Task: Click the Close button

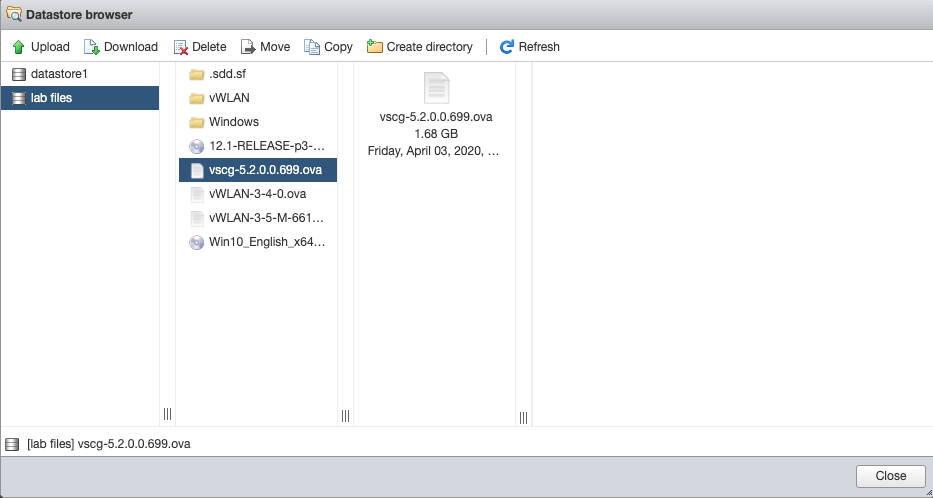Action: click(890, 476)
